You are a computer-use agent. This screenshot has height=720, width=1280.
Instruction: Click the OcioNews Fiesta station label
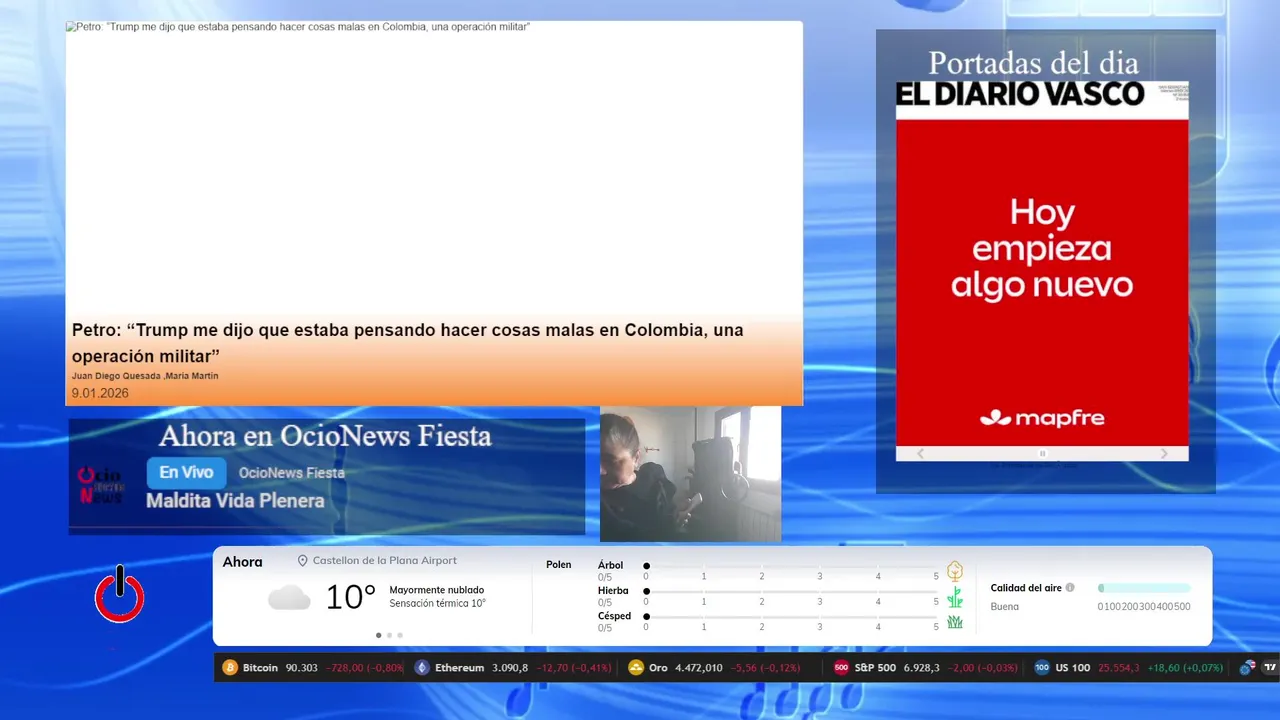tap(292, 473)
